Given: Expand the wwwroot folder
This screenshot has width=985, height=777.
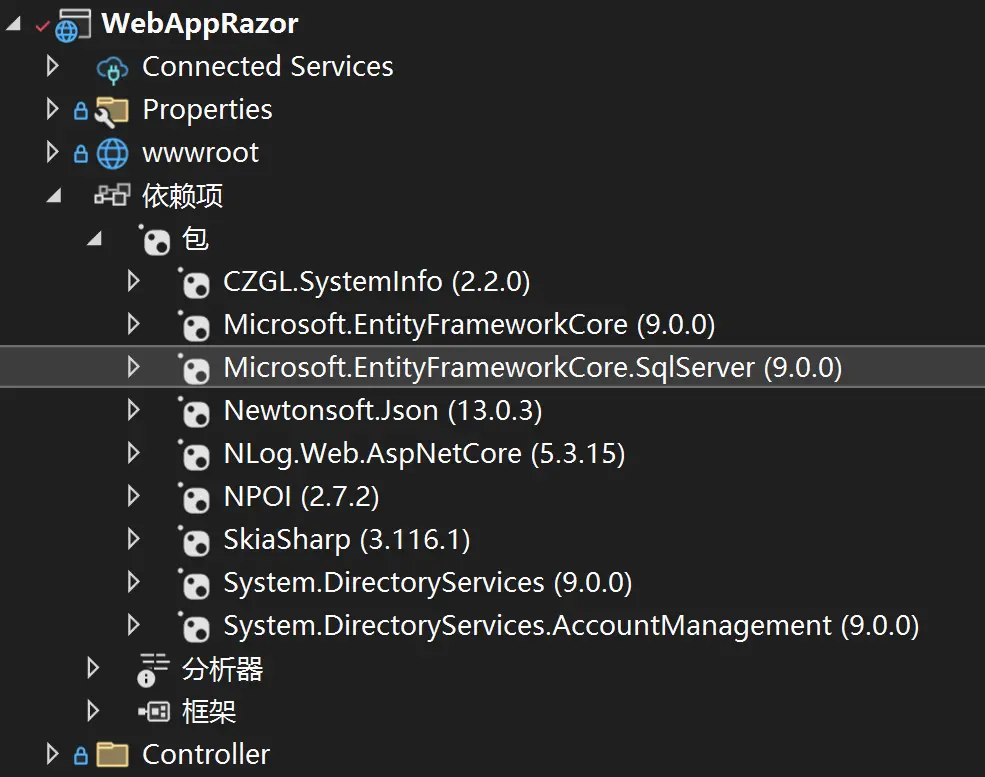Looking at the screenshot, I should point(53,152).
